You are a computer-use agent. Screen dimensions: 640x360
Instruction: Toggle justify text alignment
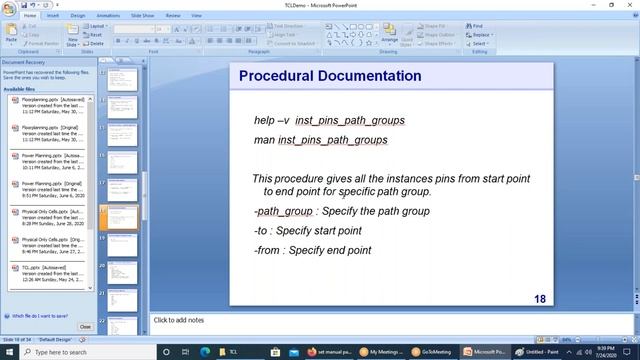pyautogui.click(x=238, y=41)
